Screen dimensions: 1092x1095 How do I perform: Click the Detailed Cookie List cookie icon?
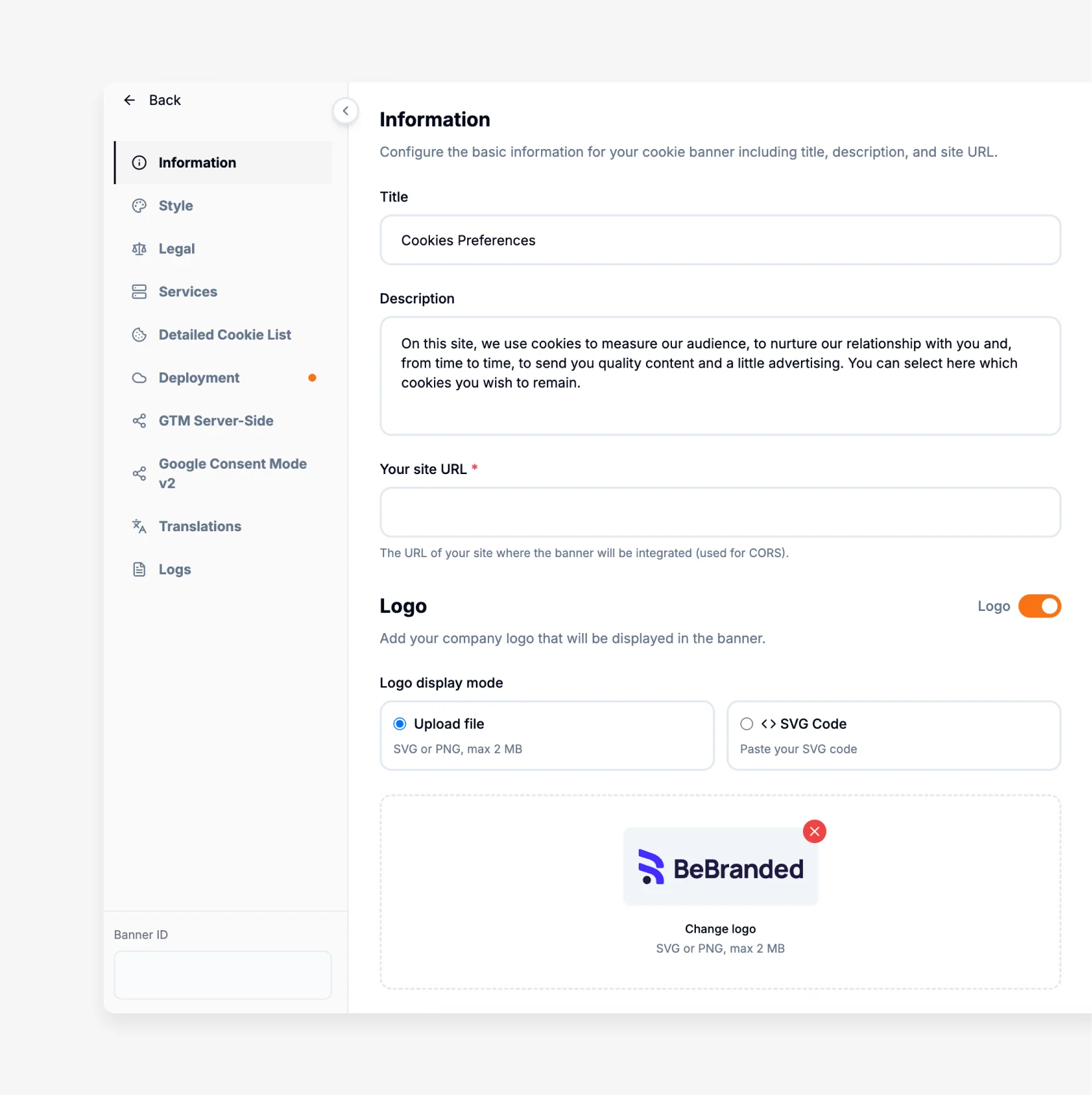coord(139,335)
